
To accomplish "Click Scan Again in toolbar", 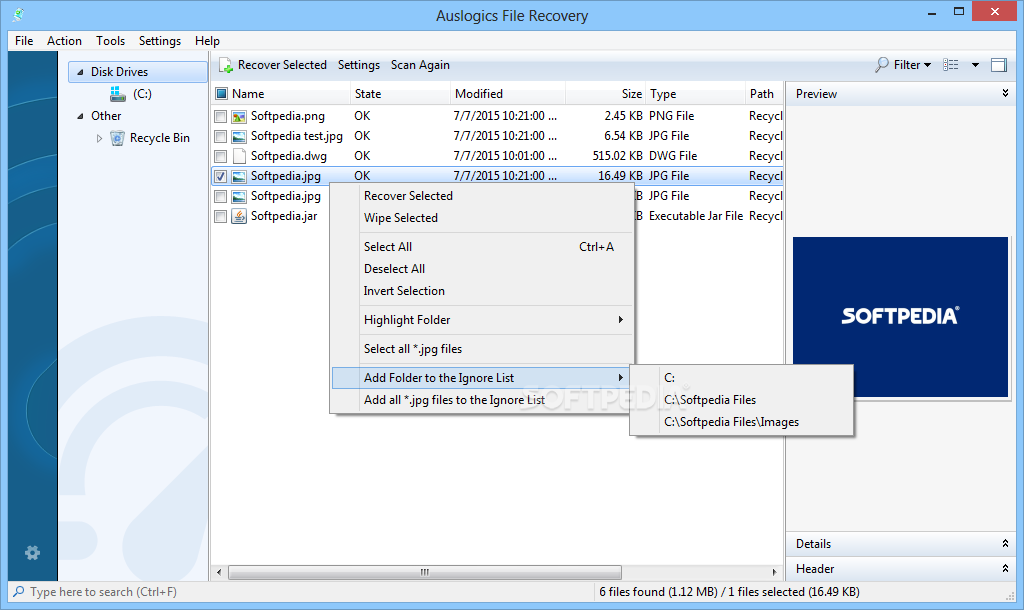I will [420, 65].
